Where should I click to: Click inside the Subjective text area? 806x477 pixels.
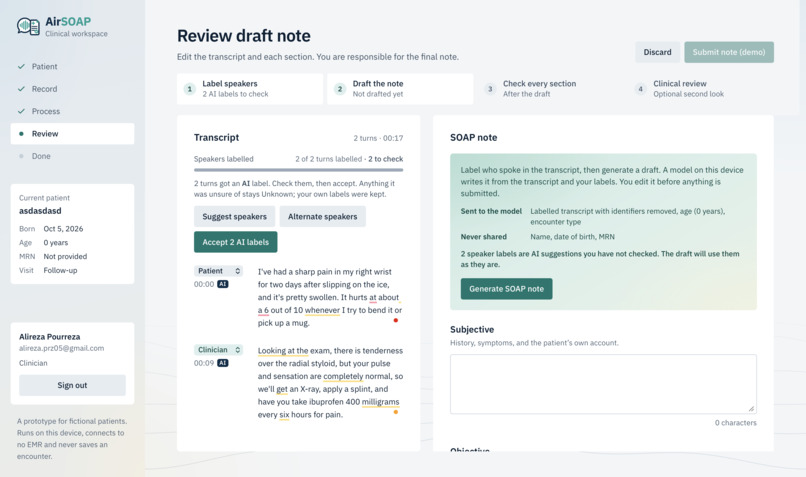coord(603,384)
